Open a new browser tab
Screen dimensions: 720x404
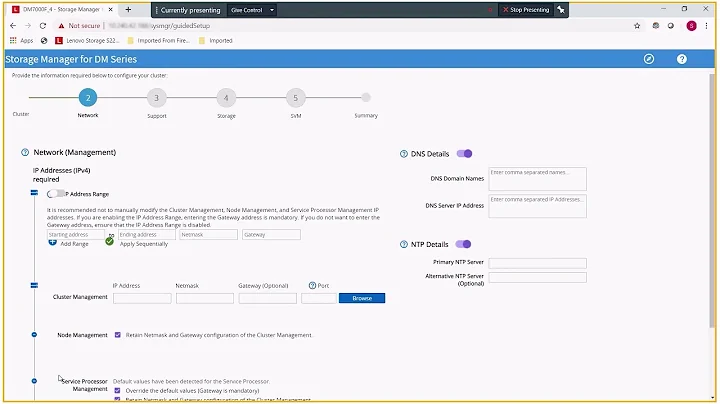[128, 9]
